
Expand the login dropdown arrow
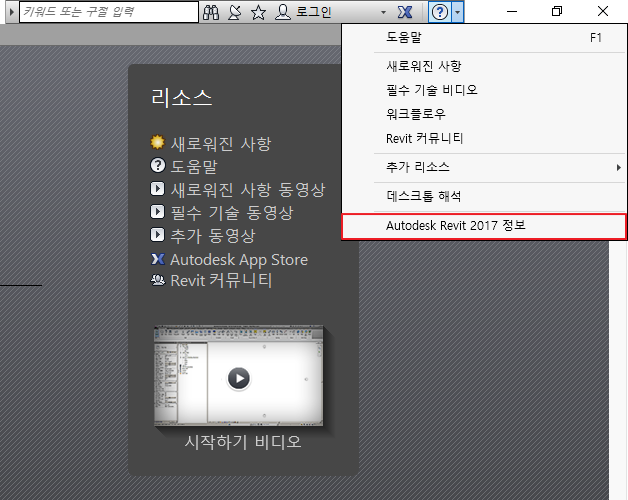[383, 12]
